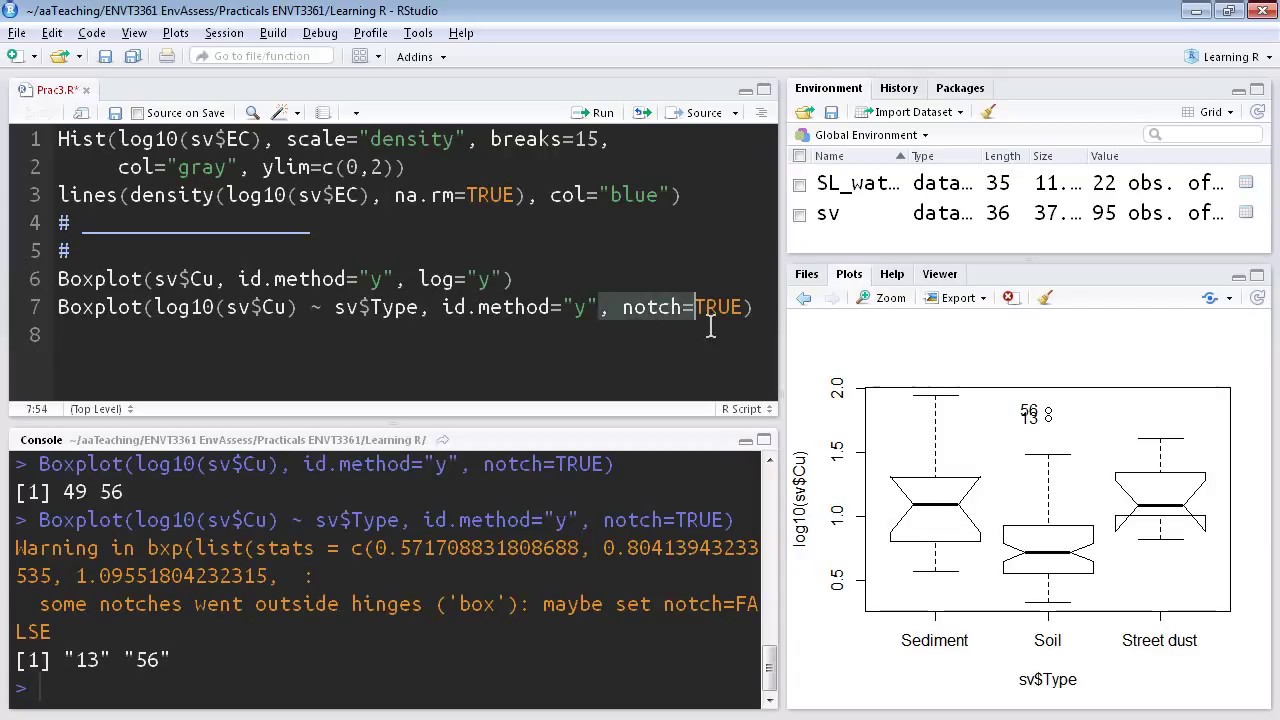
Task: Switch to the Files tab
Action: point(806,274)
